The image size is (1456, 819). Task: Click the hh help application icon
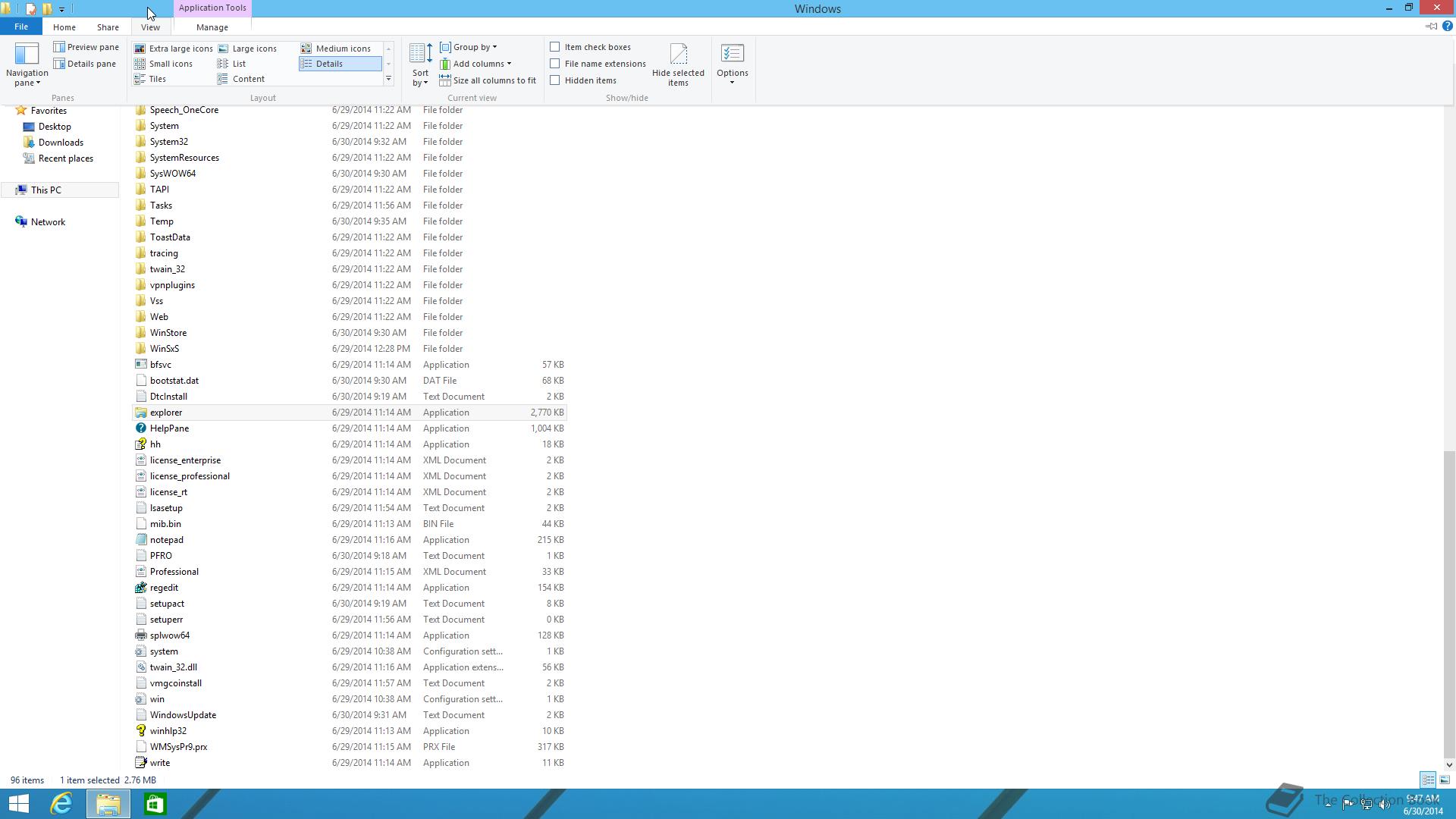[140, 444]
